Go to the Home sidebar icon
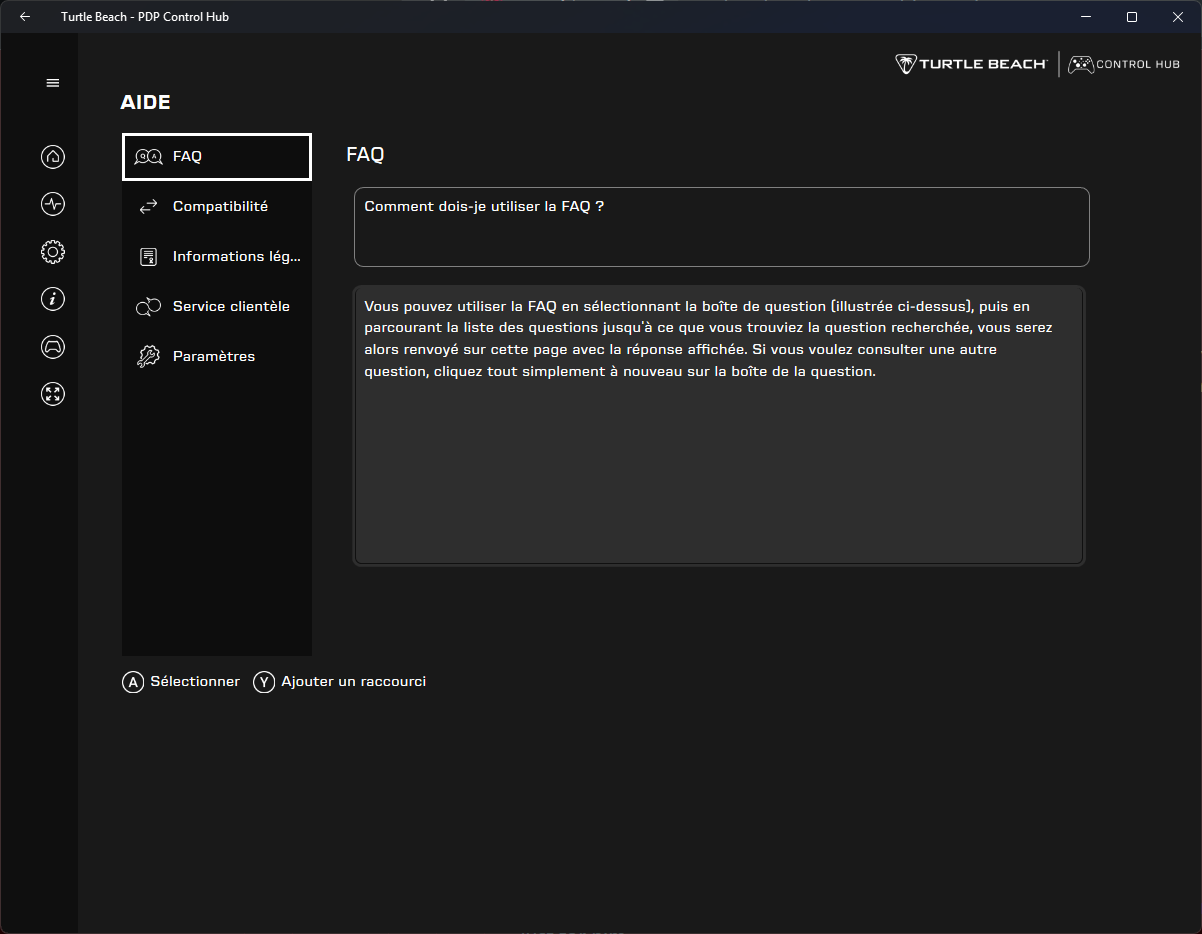 (53, 157)
